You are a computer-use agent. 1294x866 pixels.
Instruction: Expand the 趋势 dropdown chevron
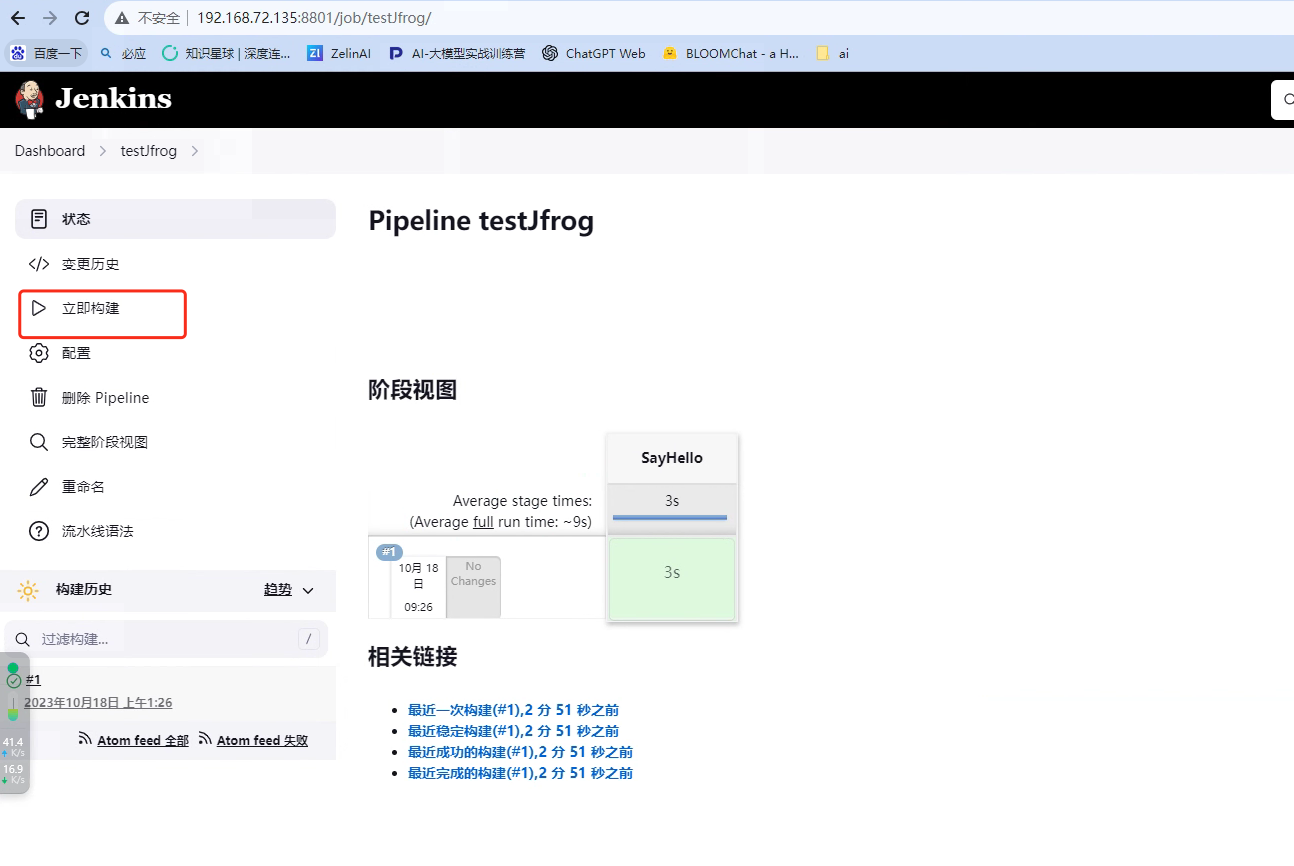click(x=307, y=590)
